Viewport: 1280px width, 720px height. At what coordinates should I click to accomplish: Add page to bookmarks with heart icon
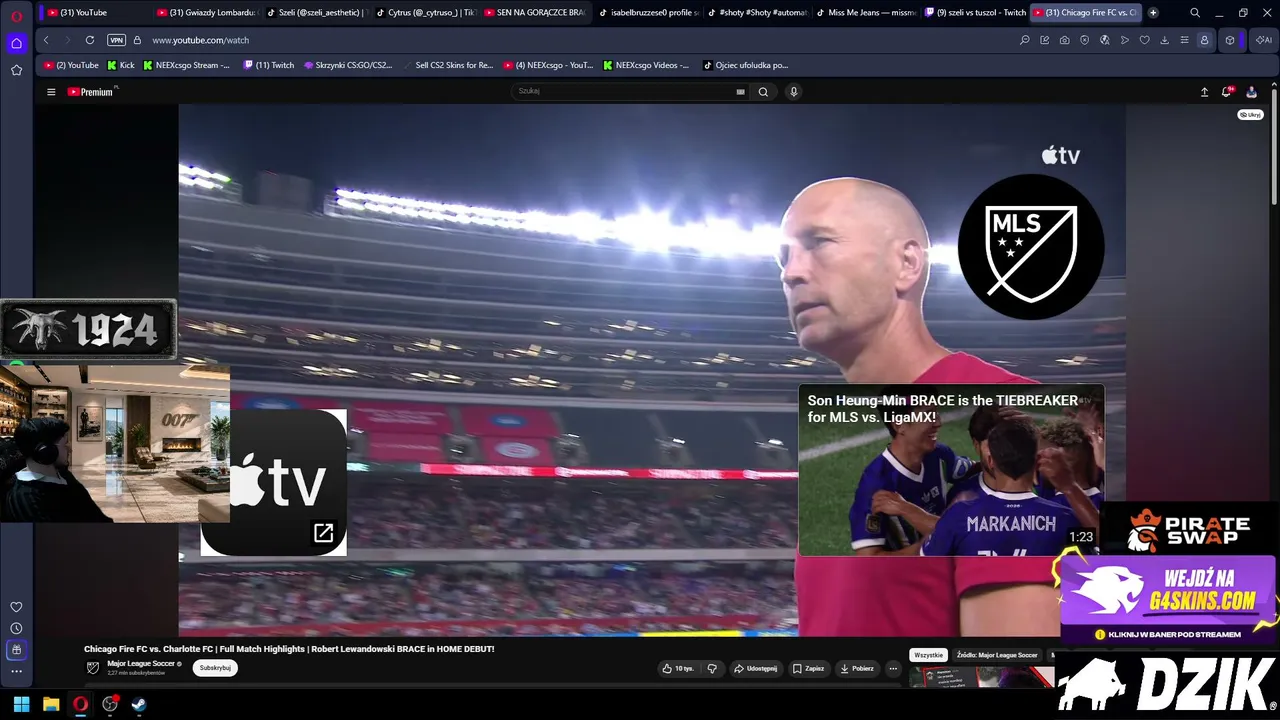click(1145, 40)
